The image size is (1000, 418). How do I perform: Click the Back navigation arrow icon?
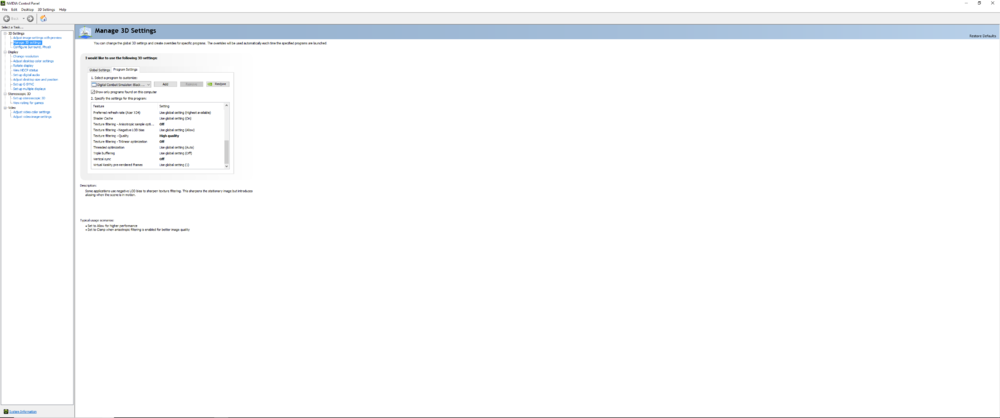click(x=7, y=19)
